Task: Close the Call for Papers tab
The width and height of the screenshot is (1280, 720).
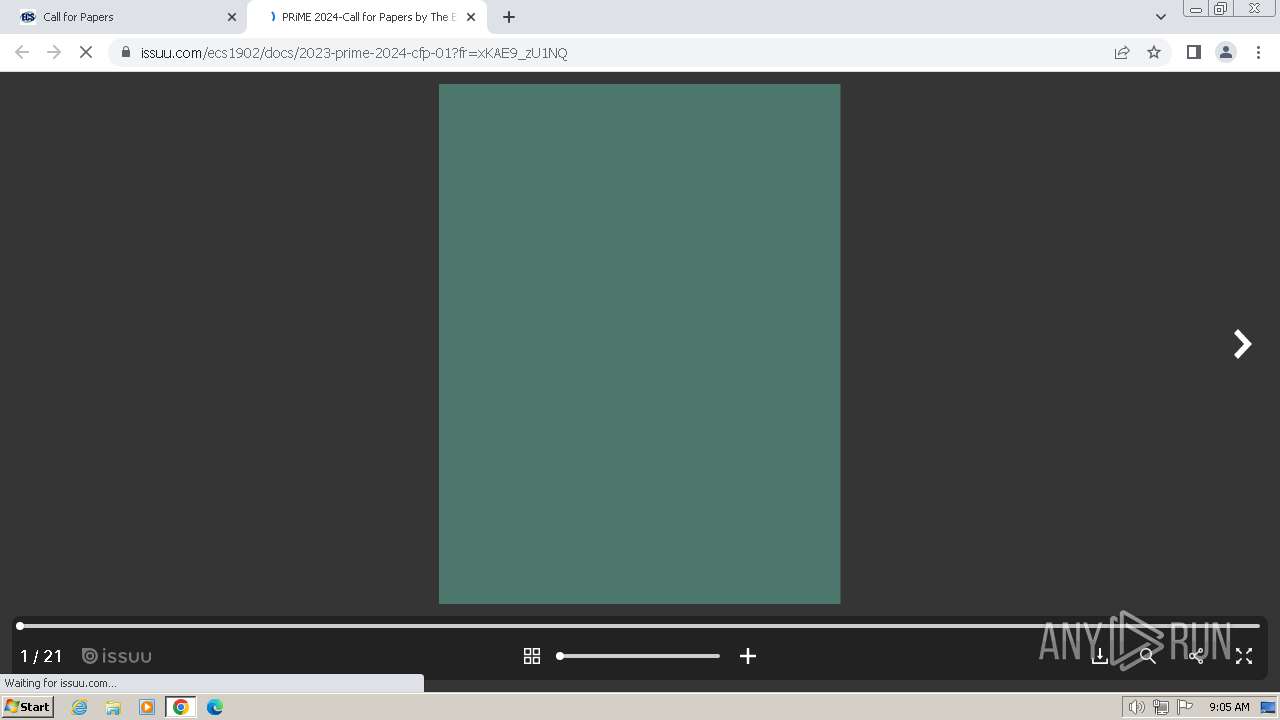Action: [x=232, y=17]
